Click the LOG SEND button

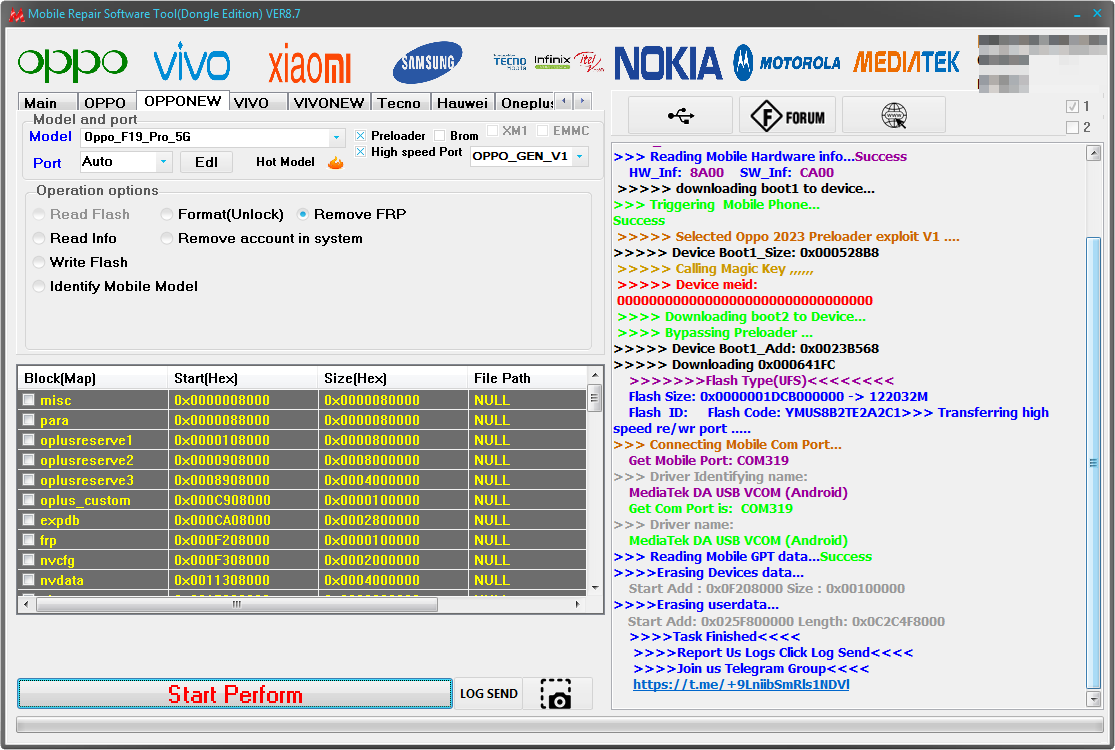tap(489, 694)
